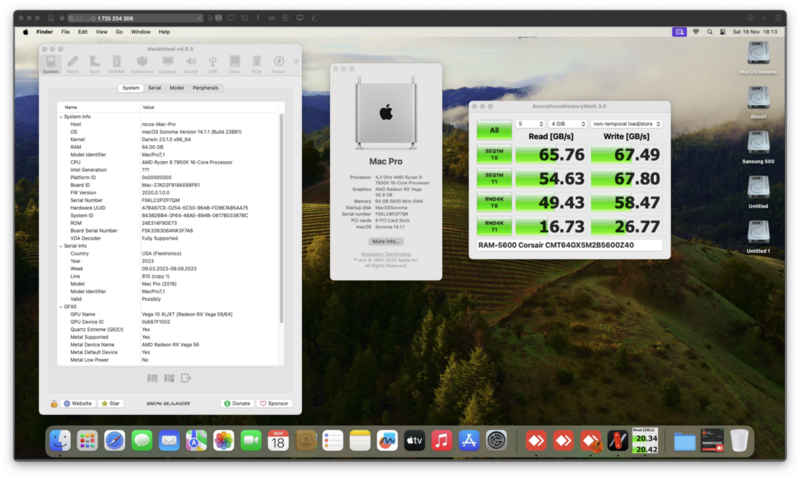Image resolution: width=800 pixels, height=478 pixels.
Task: Switch to the Serial tab
Action: (154, 88)
